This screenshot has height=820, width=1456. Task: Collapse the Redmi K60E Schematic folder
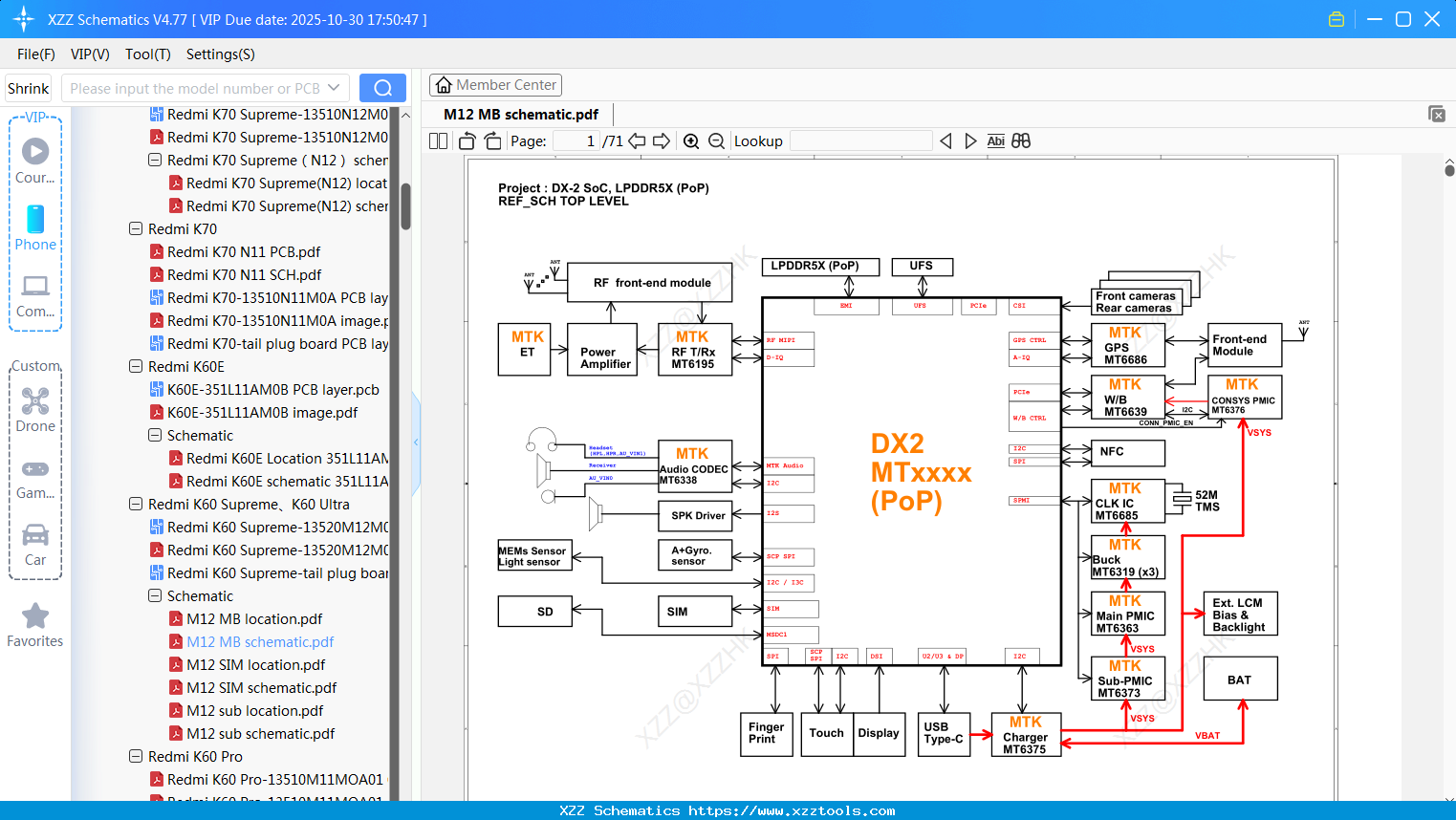point(154,435)
